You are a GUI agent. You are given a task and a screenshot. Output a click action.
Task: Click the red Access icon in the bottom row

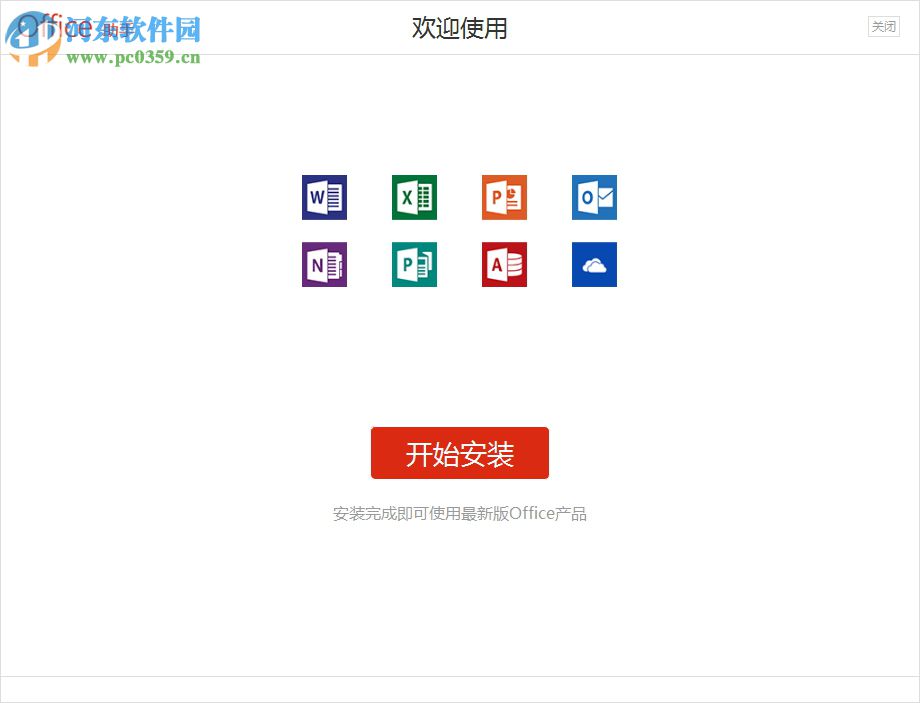(x=503, y=264)
